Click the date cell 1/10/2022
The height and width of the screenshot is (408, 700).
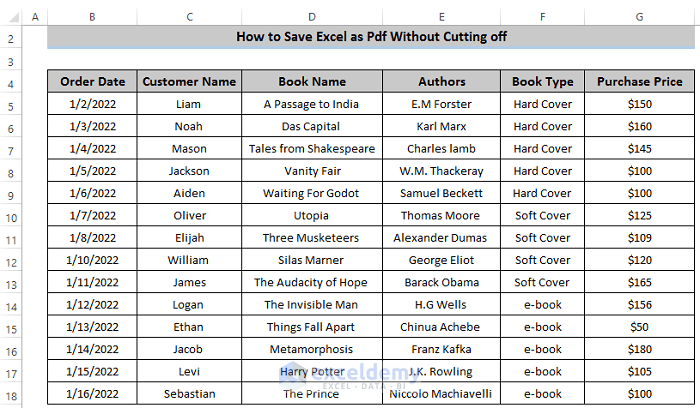pyautogui.click(x=92, y=260)
